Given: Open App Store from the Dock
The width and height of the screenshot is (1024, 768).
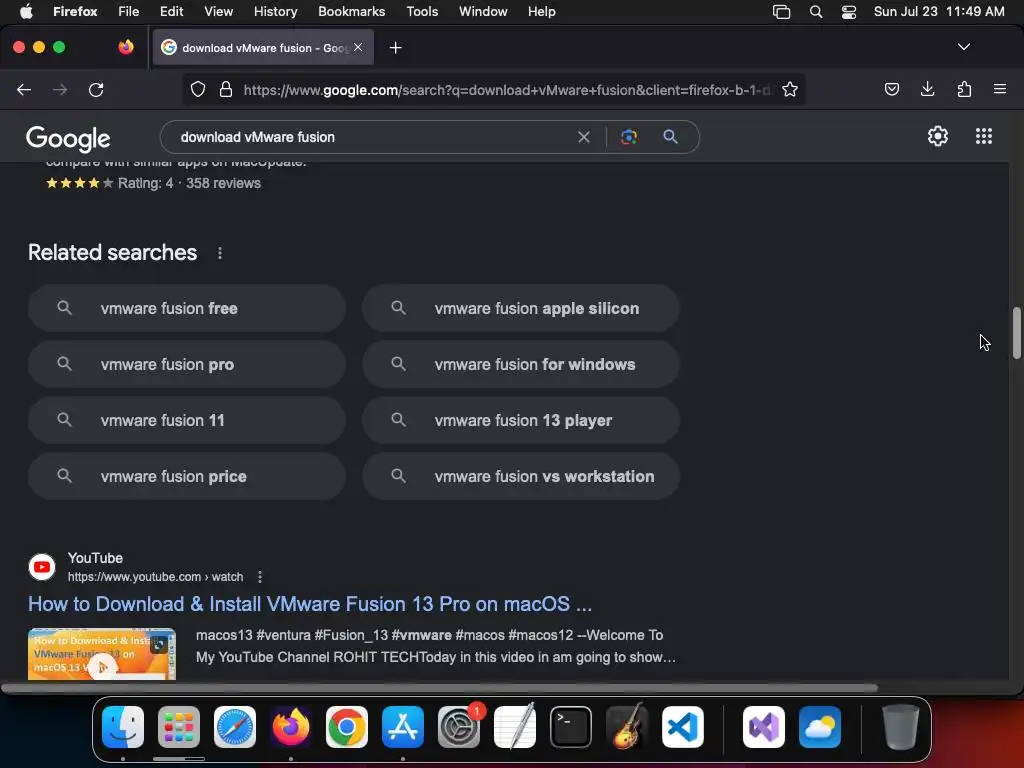Looking at the screenshot, I should [403, 727].
